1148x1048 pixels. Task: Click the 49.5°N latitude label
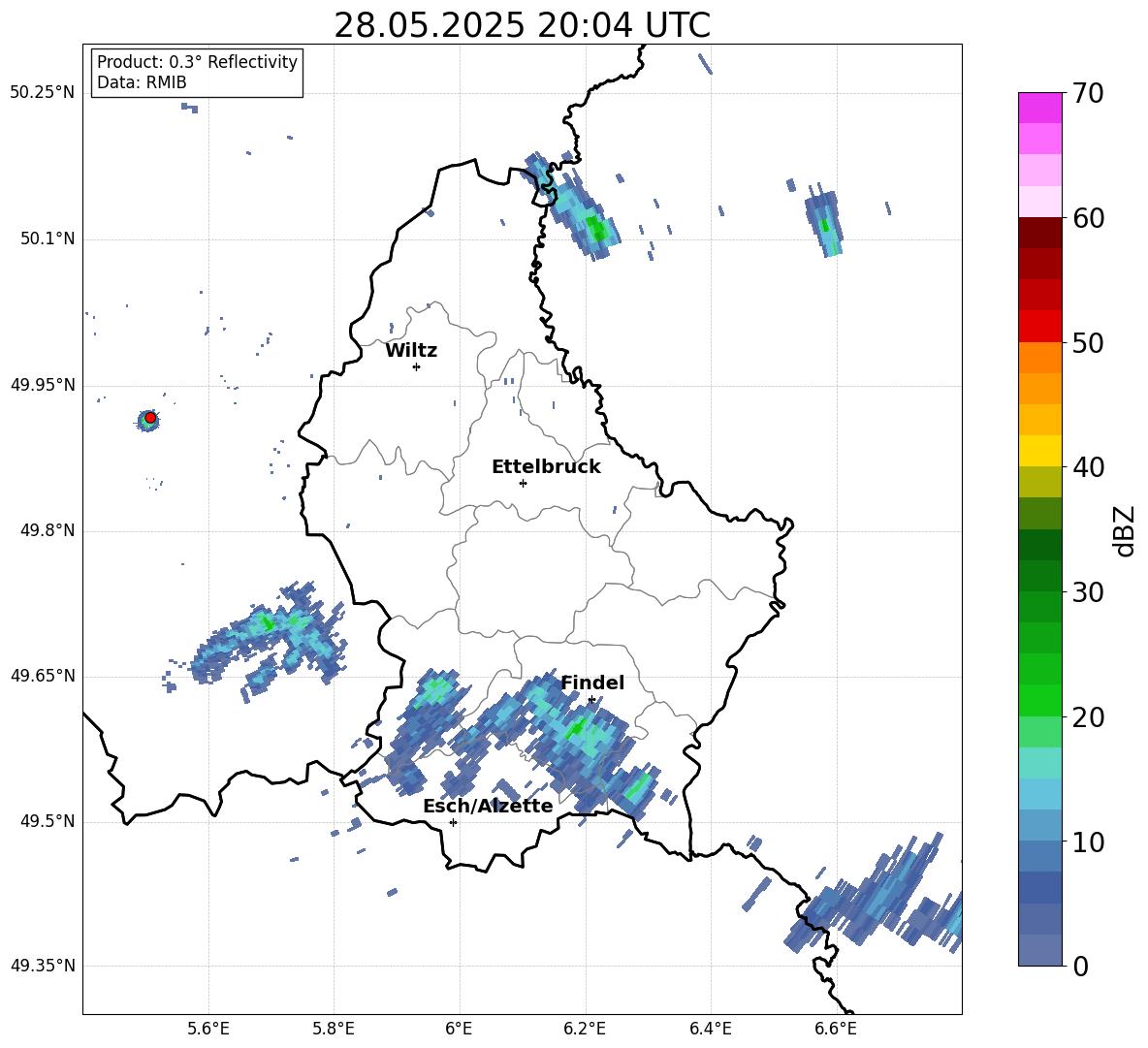click(48, 821)
